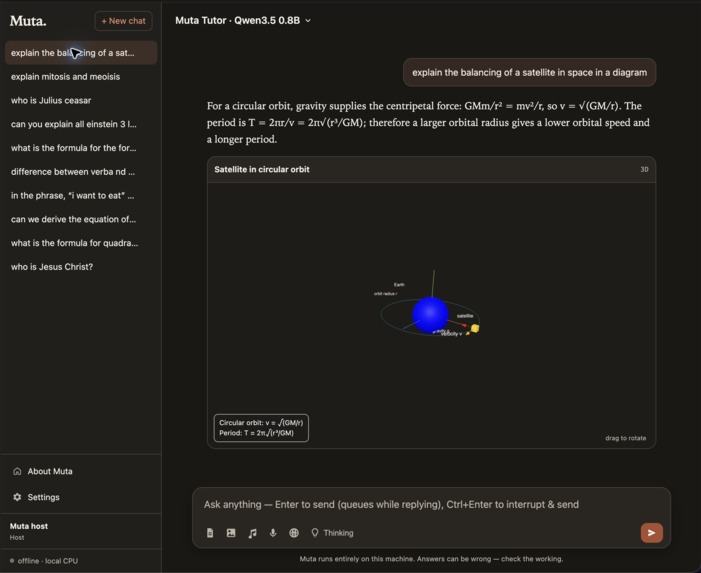Viewport: 701px width, 573px height.
Task: Enable web search with the globe icon
Action: tap(294, 533)
